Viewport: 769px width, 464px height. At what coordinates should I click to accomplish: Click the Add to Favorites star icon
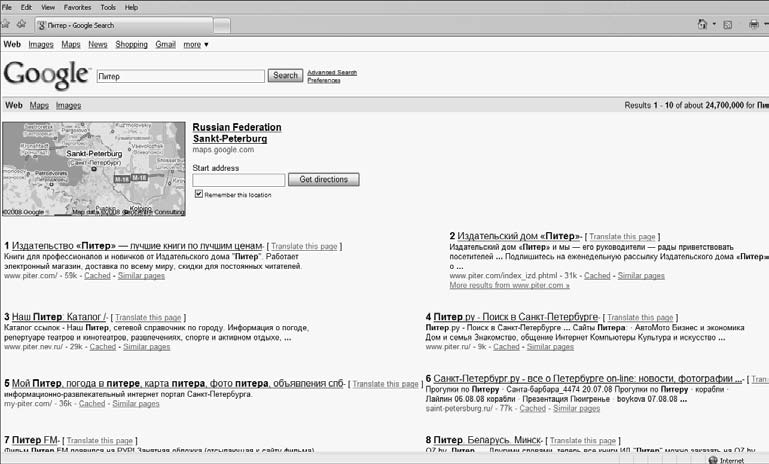coord(21,24)
